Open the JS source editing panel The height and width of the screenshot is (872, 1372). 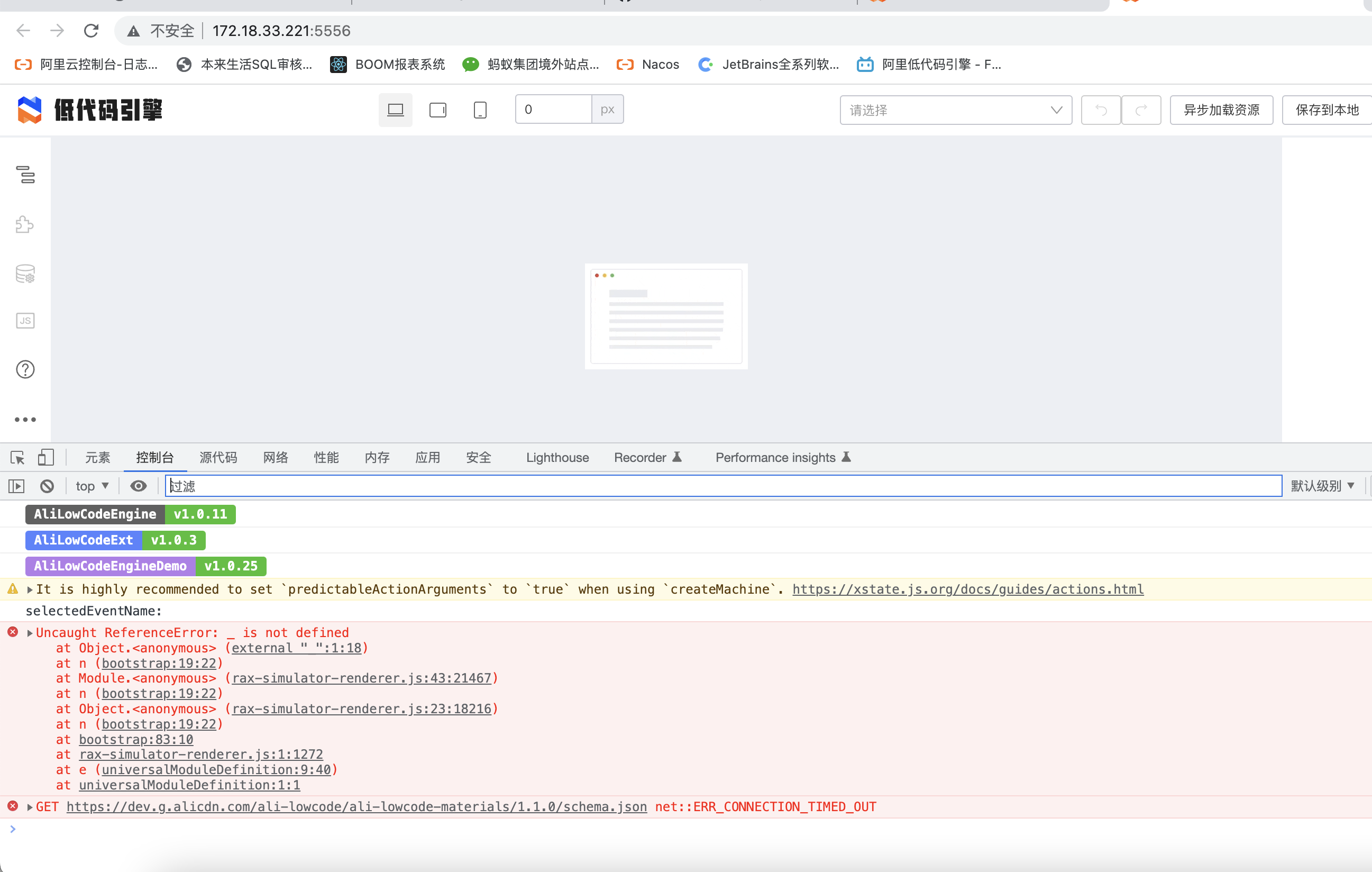point(25,320)
